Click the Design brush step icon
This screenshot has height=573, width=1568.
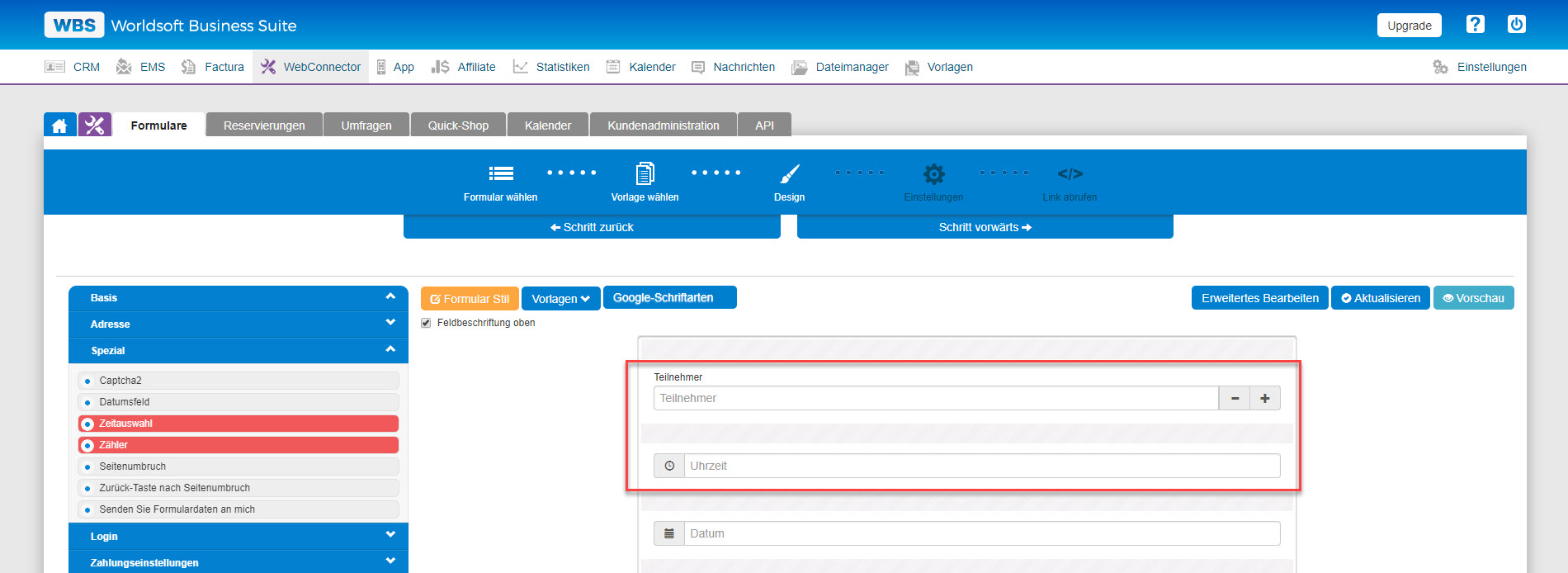tap(789, 174)
